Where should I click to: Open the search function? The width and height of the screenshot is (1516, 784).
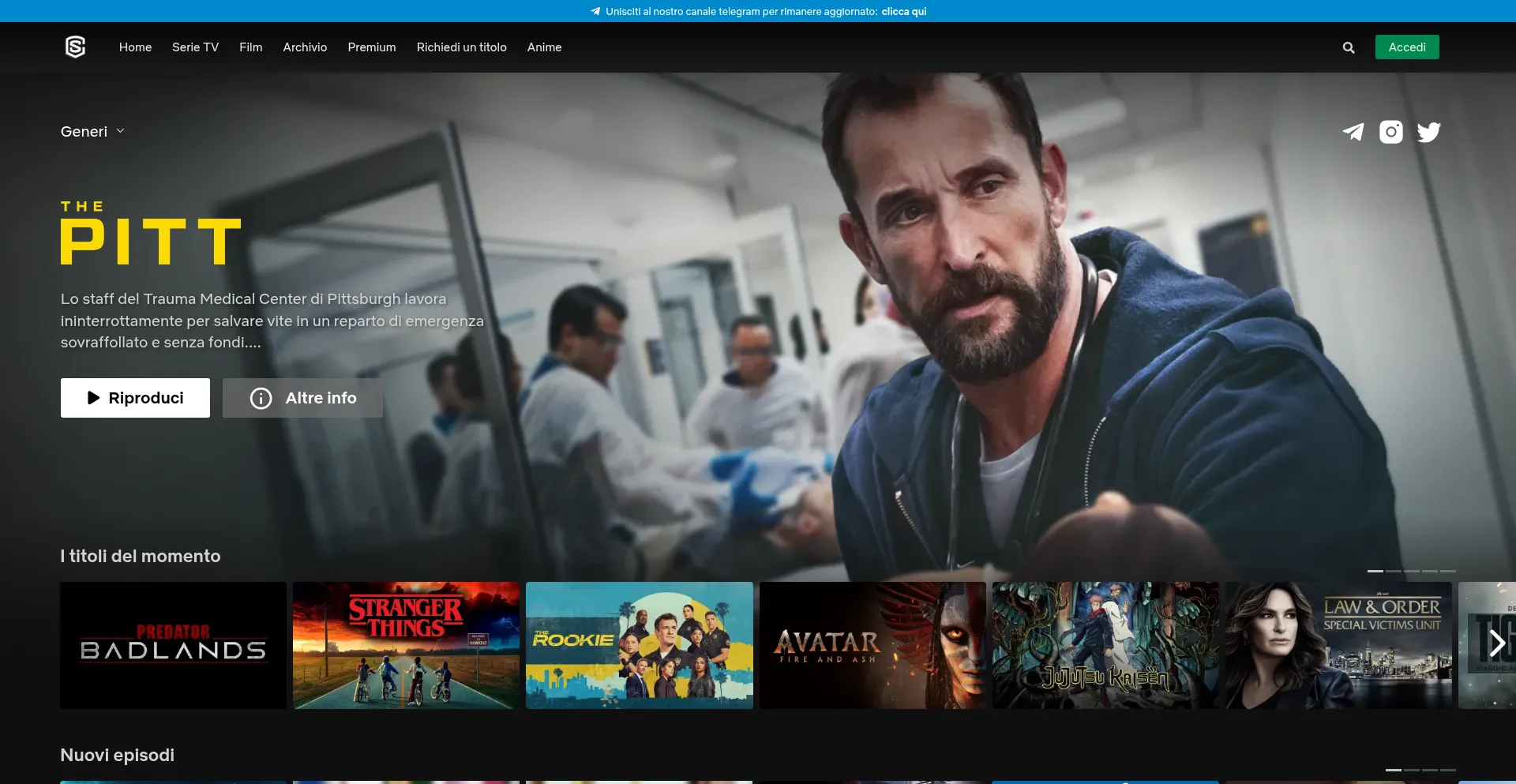tap(1348, 47)
